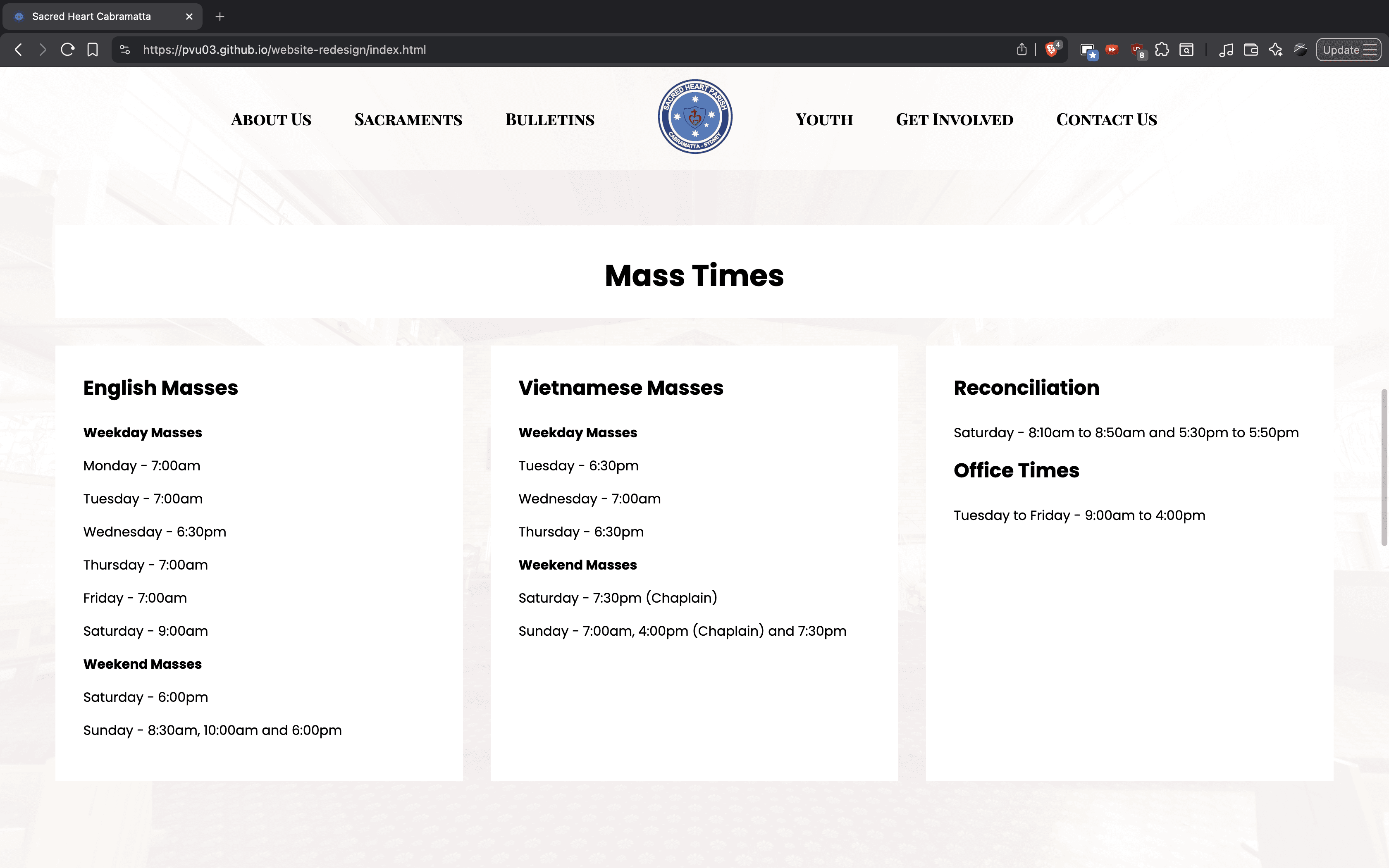Viewport: 1389px width, 868px height.
Task: Reload the current page
Action: coord(67,50)
